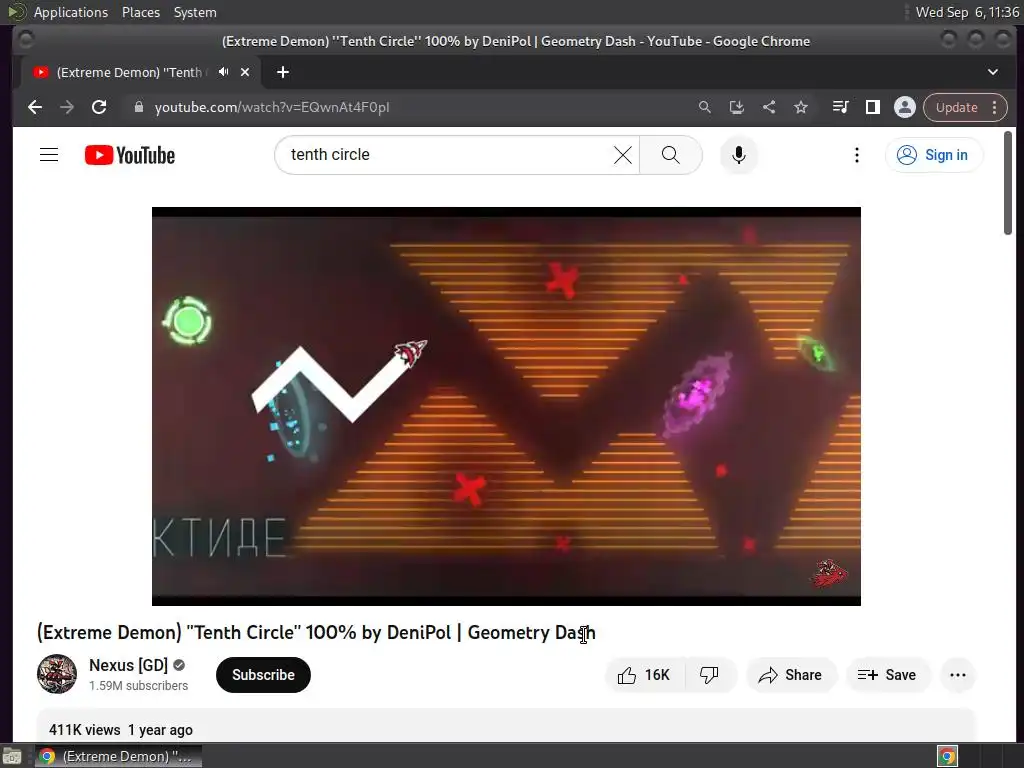The width and height of the screenshot is (1024, 768).
Task: Save the video to a playlist
Action: (887, 675)
